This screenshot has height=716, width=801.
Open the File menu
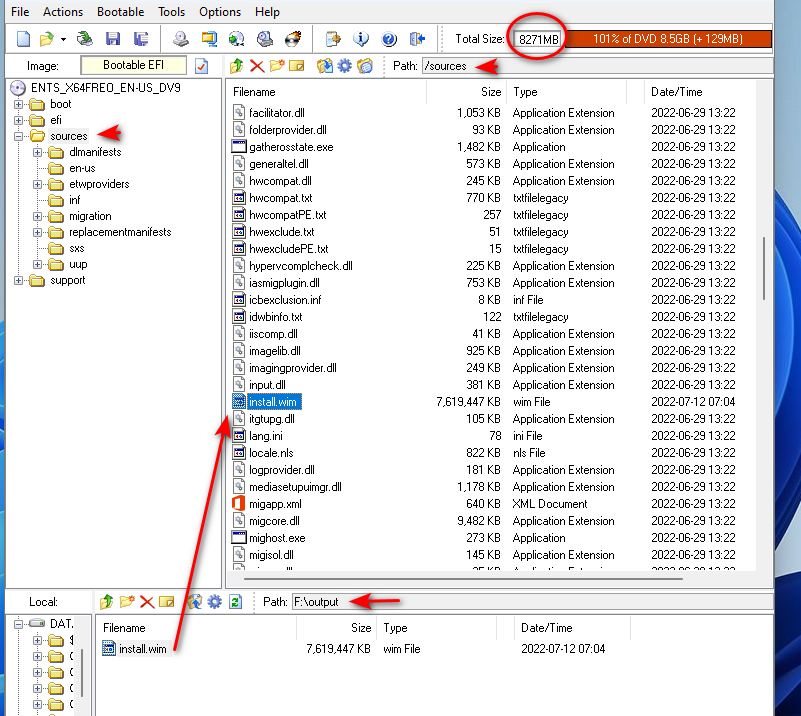click(20, 12)
